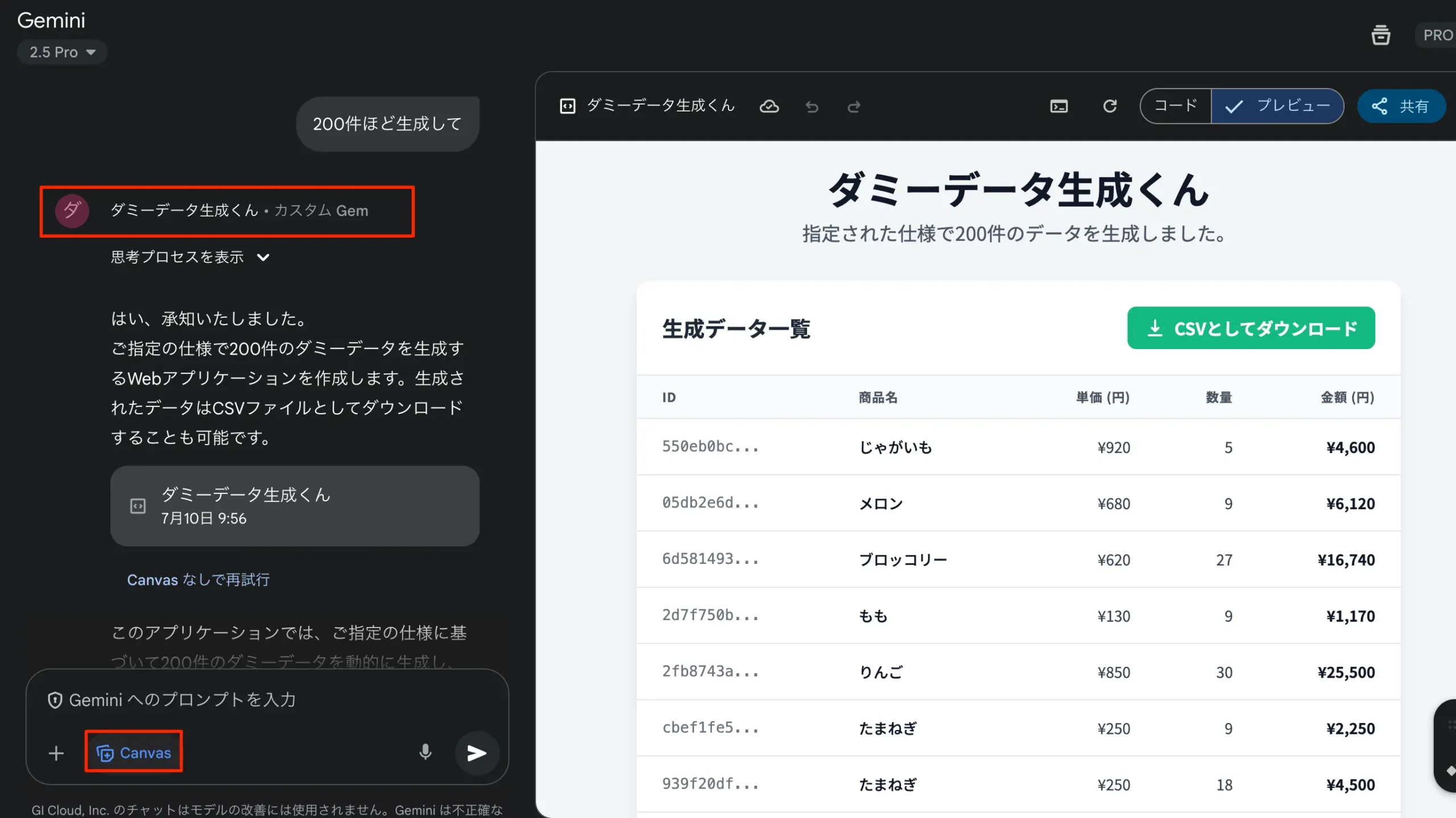Open the 2.5 Pro model selector dropdown
Image resolution: width=1456 pixels, height=818 pixels.
(x=62, y=52)
